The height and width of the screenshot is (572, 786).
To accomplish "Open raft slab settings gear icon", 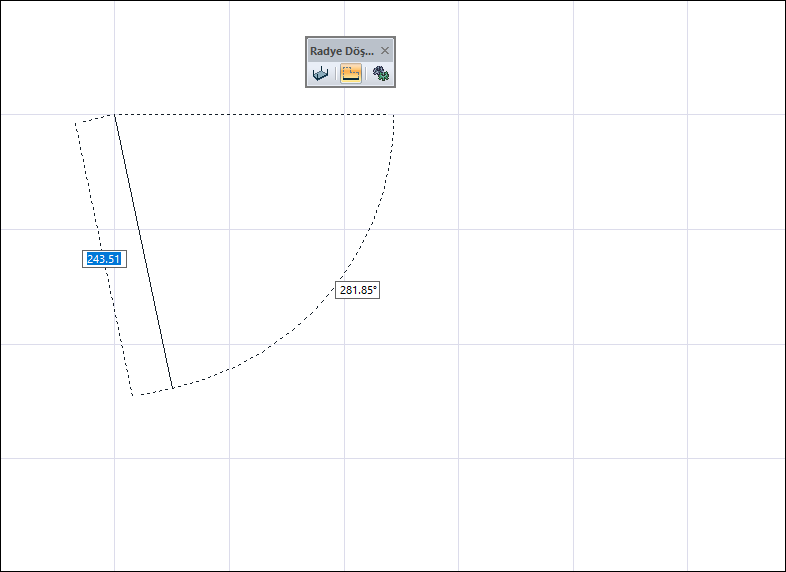I will [x=381, y=74].
